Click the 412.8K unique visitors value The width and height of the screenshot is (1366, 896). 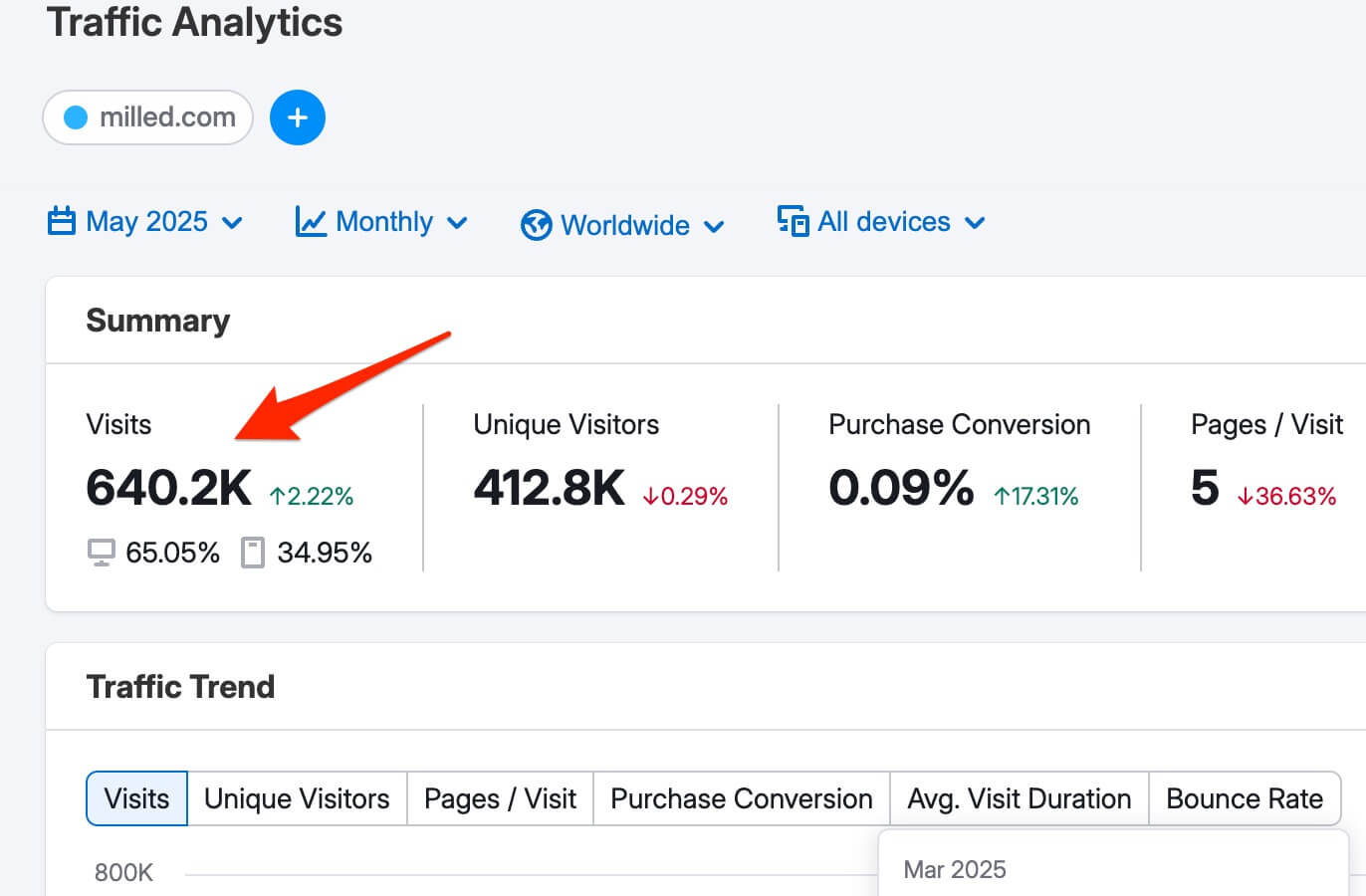coord(550,488)
